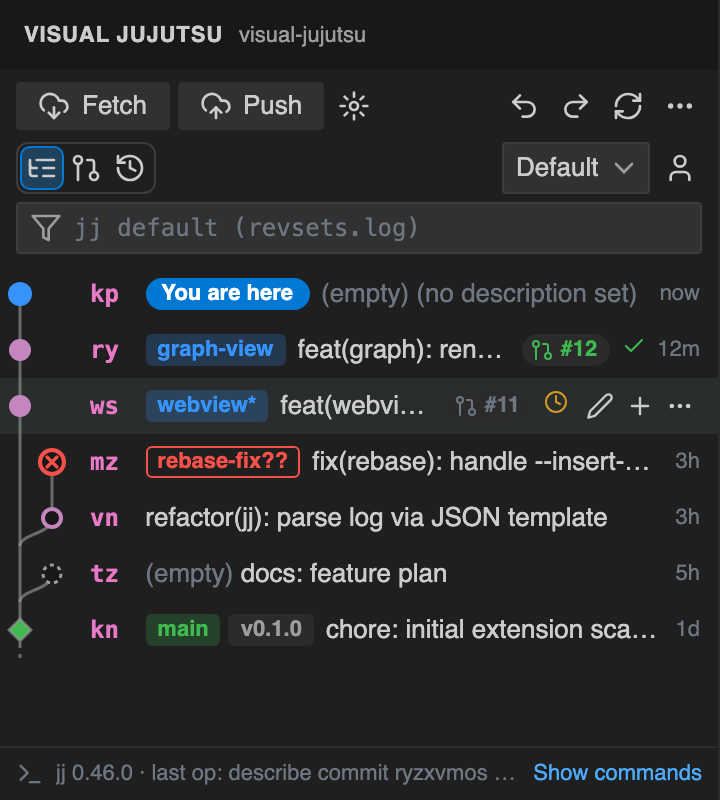This screenshot has height=800, width=720.
Task: Click the user profile icon
Action: pos(680,168)
